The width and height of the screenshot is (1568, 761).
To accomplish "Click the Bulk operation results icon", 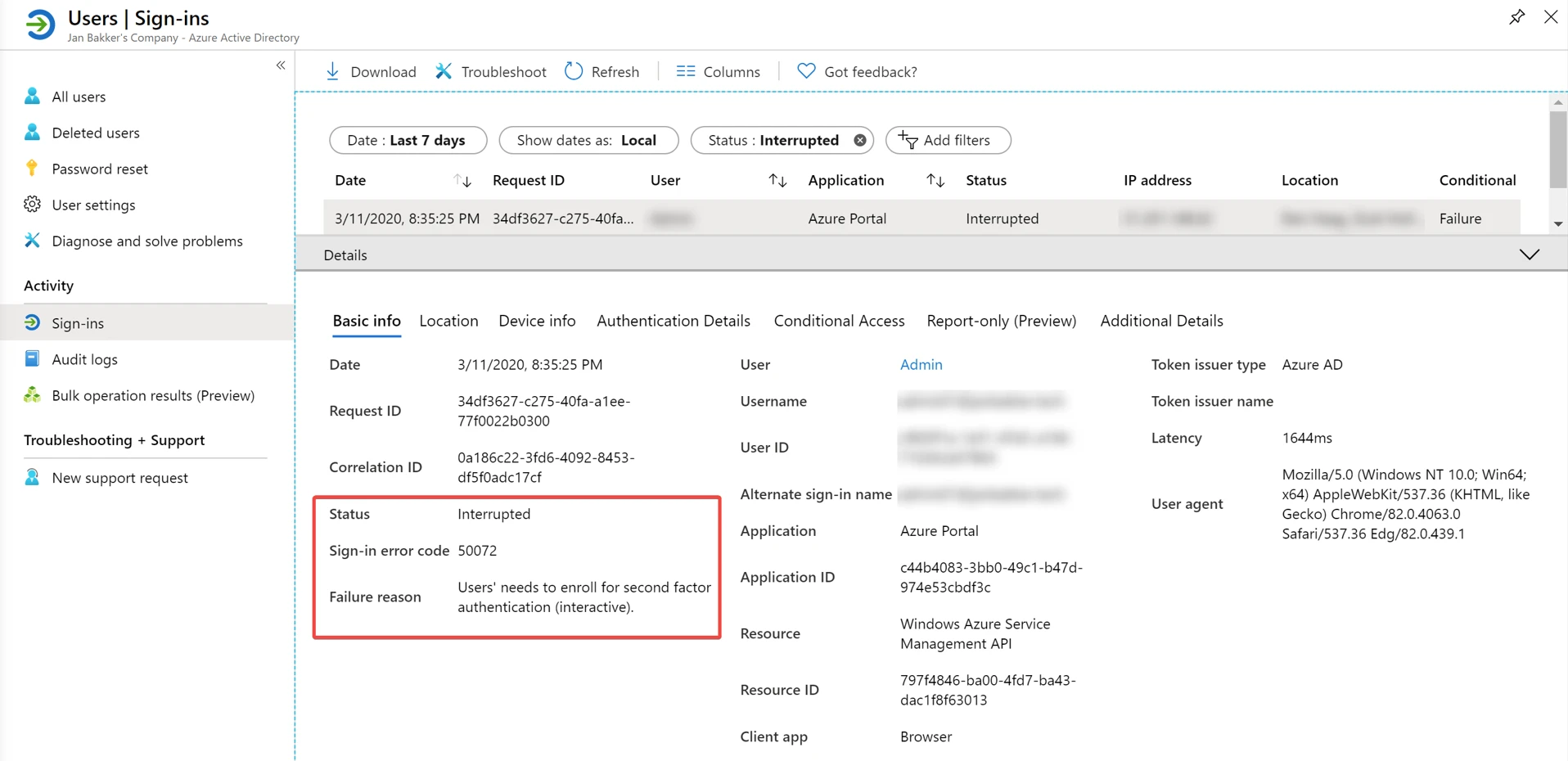I will click(x=32, y=395).
